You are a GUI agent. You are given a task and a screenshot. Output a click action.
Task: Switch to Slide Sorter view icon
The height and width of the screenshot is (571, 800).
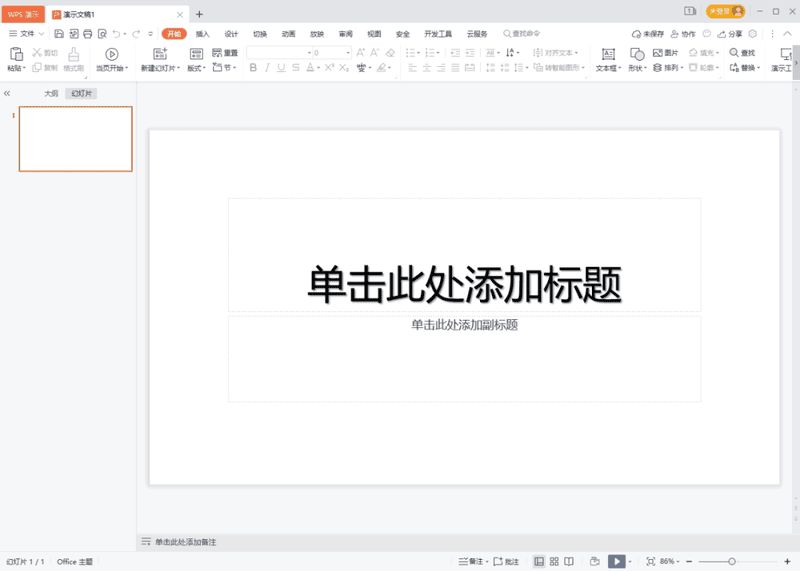(x=554, y=561)
